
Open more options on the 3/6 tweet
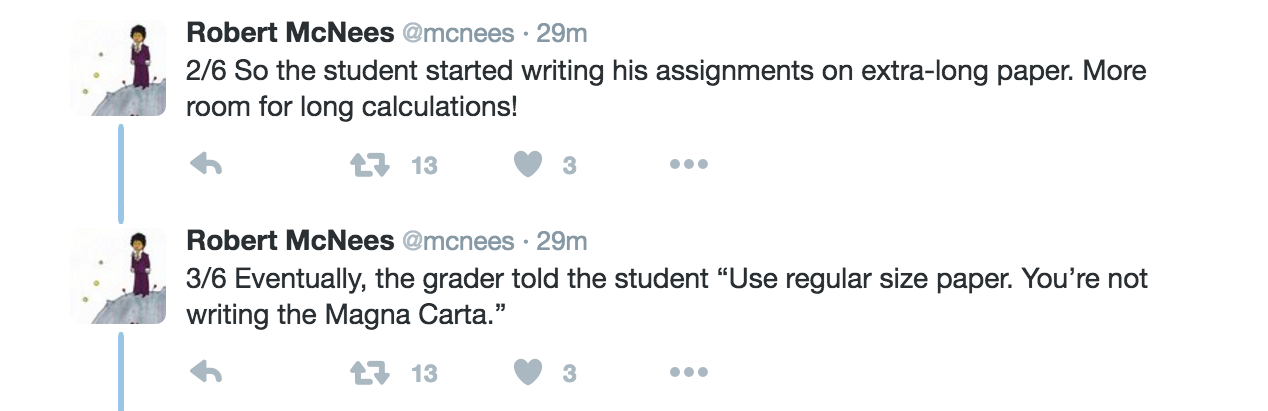pyautogui.click(x=688, y=373)
